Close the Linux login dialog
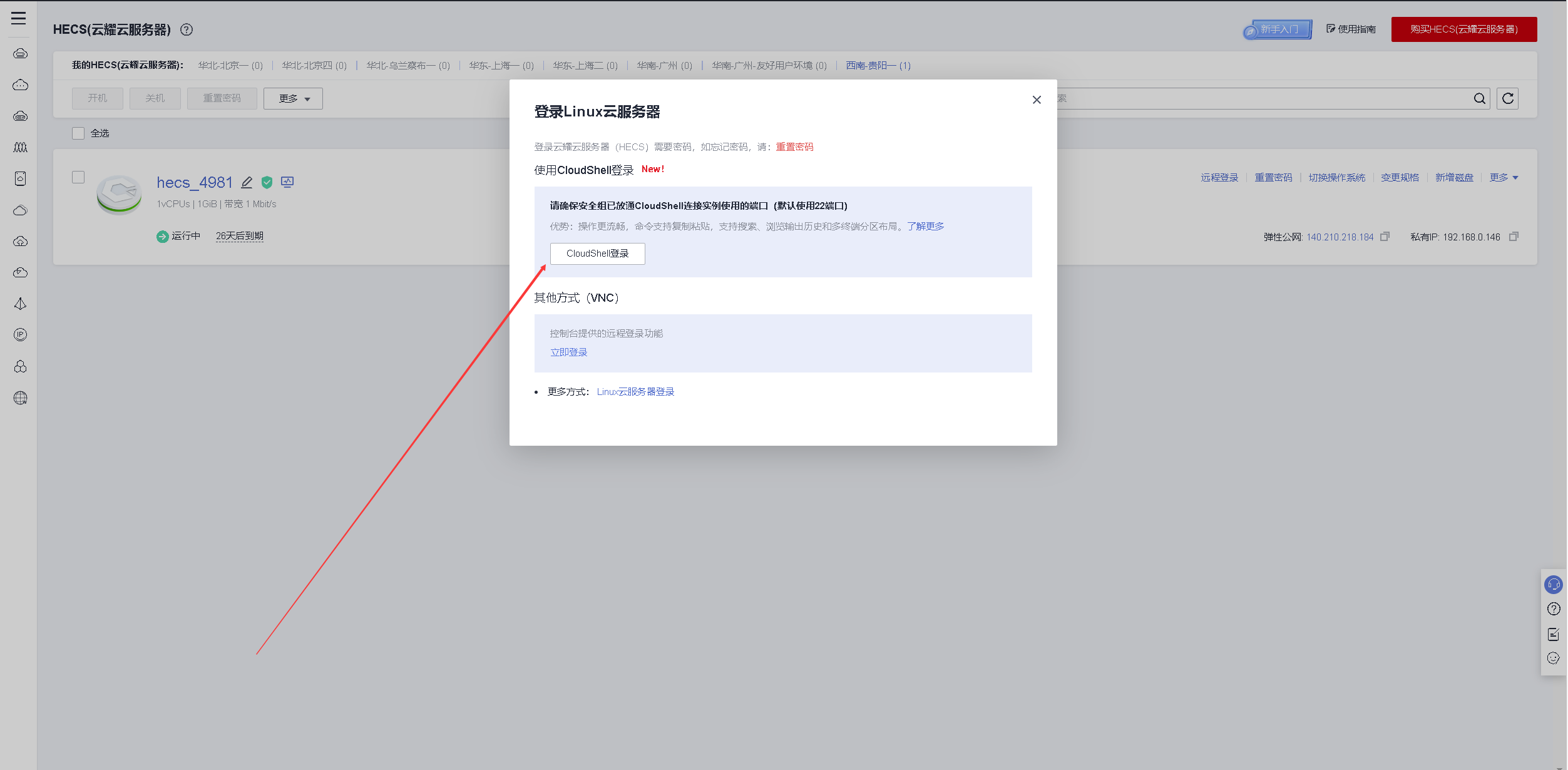1568x770 pixels. pyautogui.click(x=1037, y=100)
